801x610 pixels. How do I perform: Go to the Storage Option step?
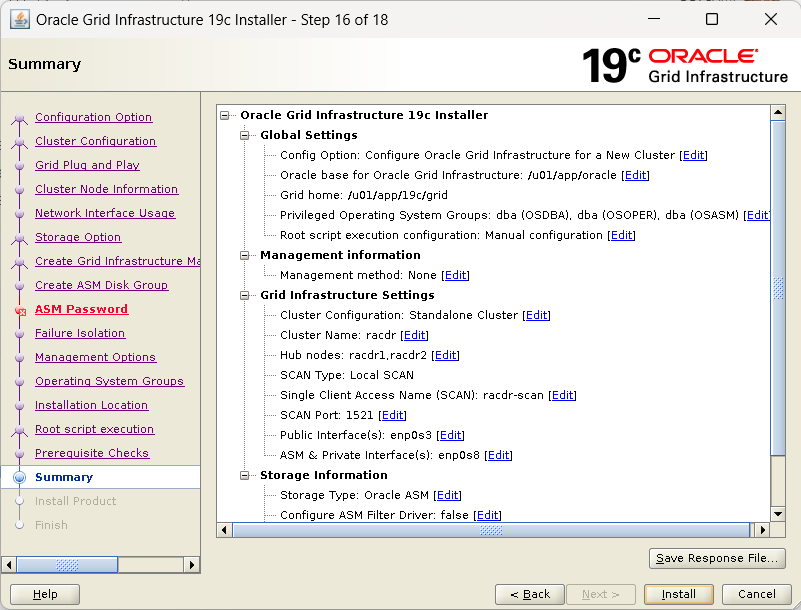click(x=78, y=237)
